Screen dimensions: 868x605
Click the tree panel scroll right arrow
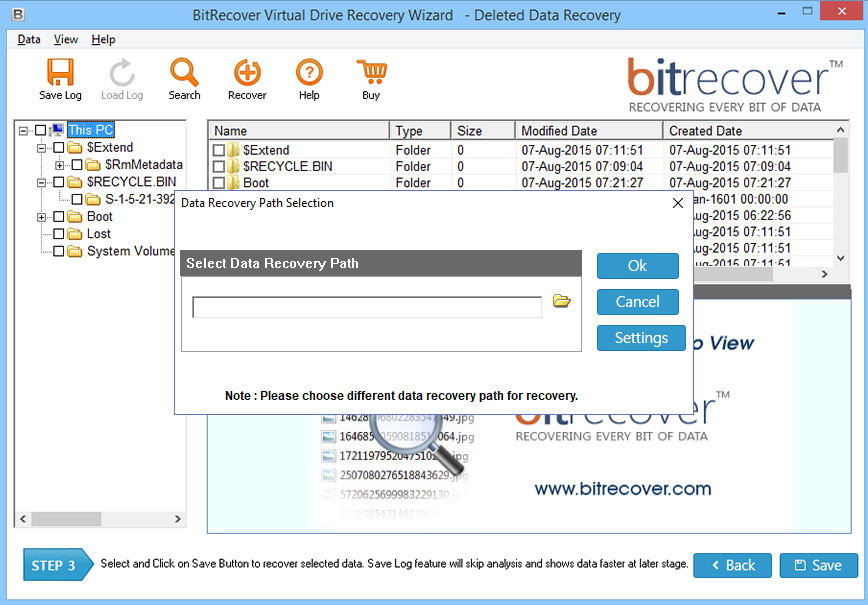178,519
